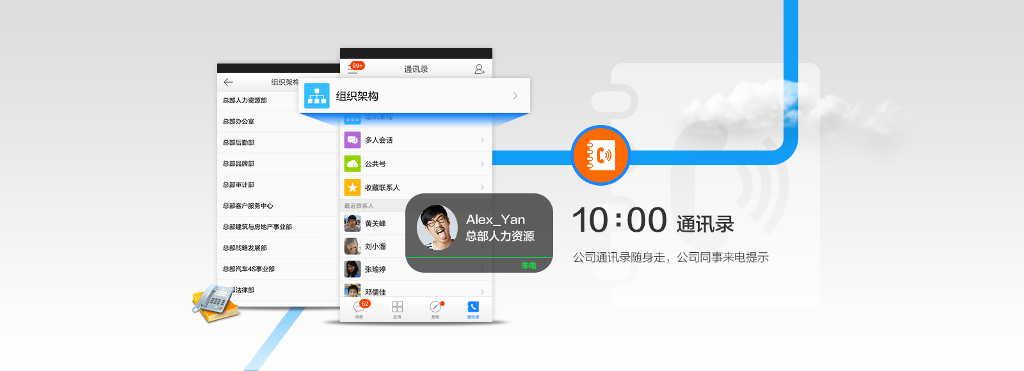Select 总部审计部 department row
The width and height of the screenshot is (1024, 371).
point(278,185)
